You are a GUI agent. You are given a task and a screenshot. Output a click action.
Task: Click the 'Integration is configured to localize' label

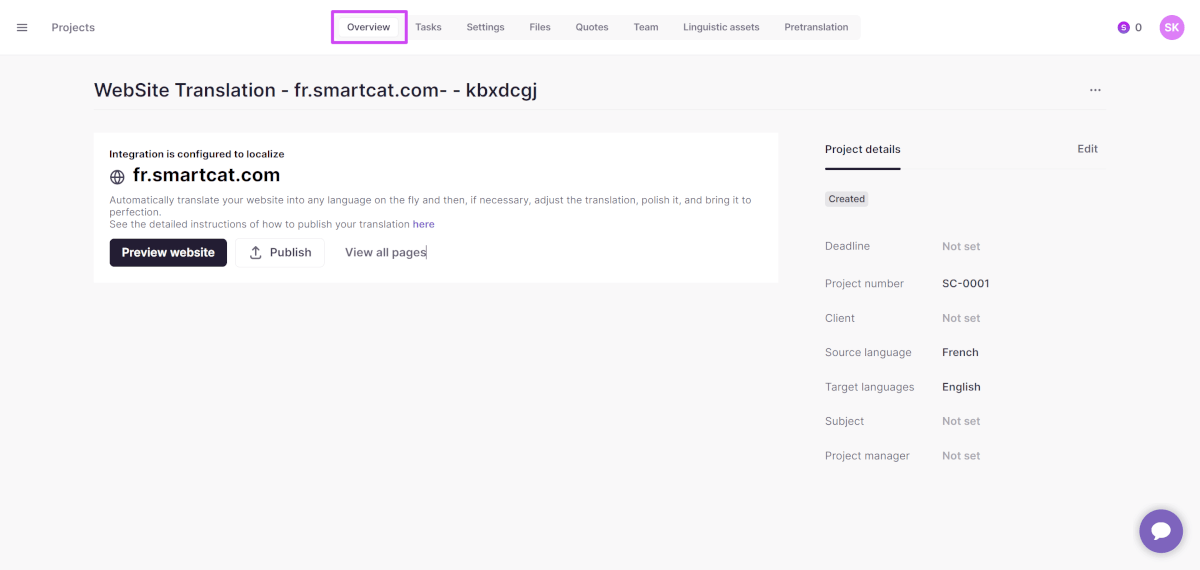pyautogui.click(x=197, y=154)
